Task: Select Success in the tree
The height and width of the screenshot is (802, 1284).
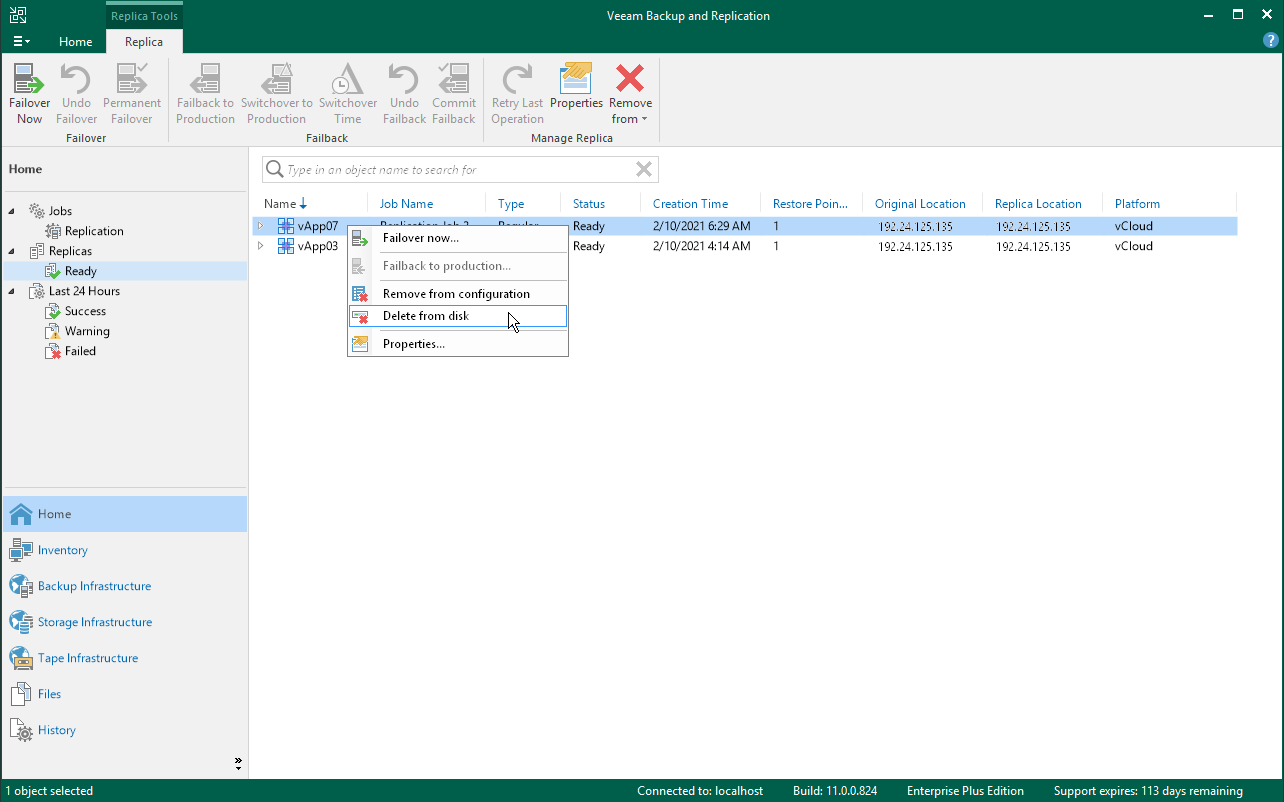Action: tap(85, 311)
